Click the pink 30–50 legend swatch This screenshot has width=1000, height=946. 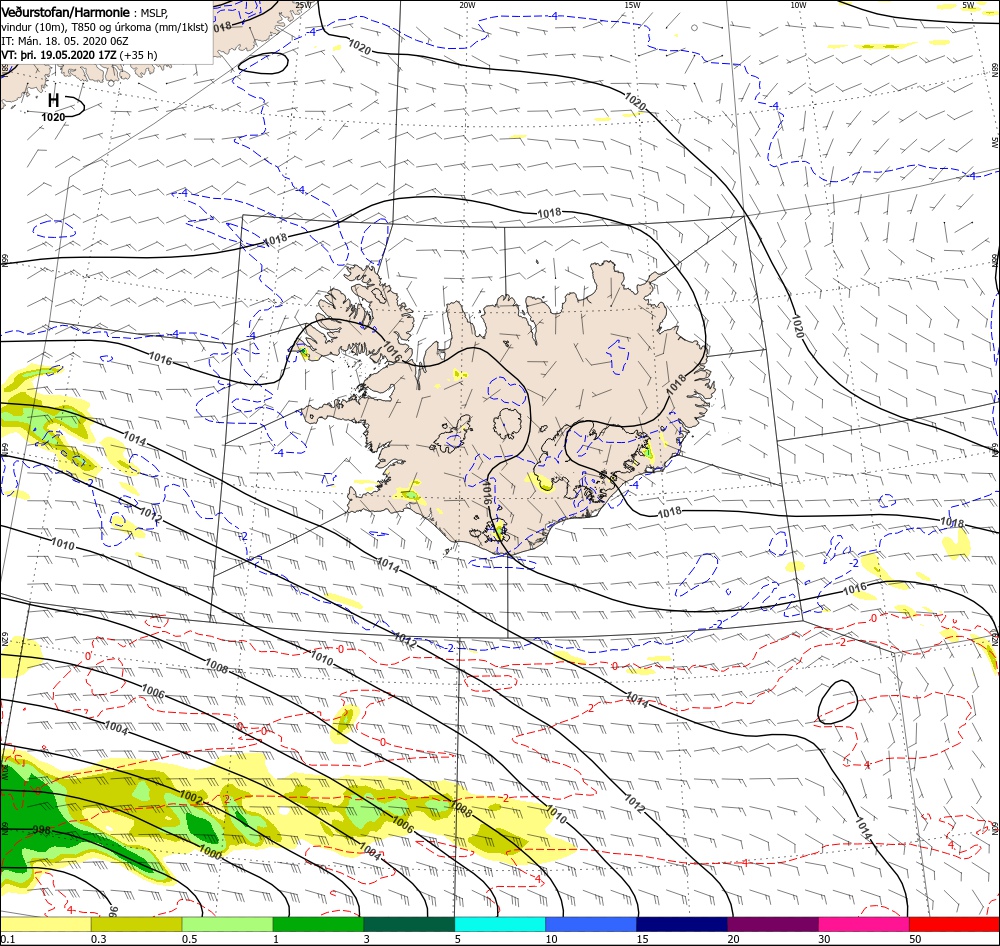point(864,924)
